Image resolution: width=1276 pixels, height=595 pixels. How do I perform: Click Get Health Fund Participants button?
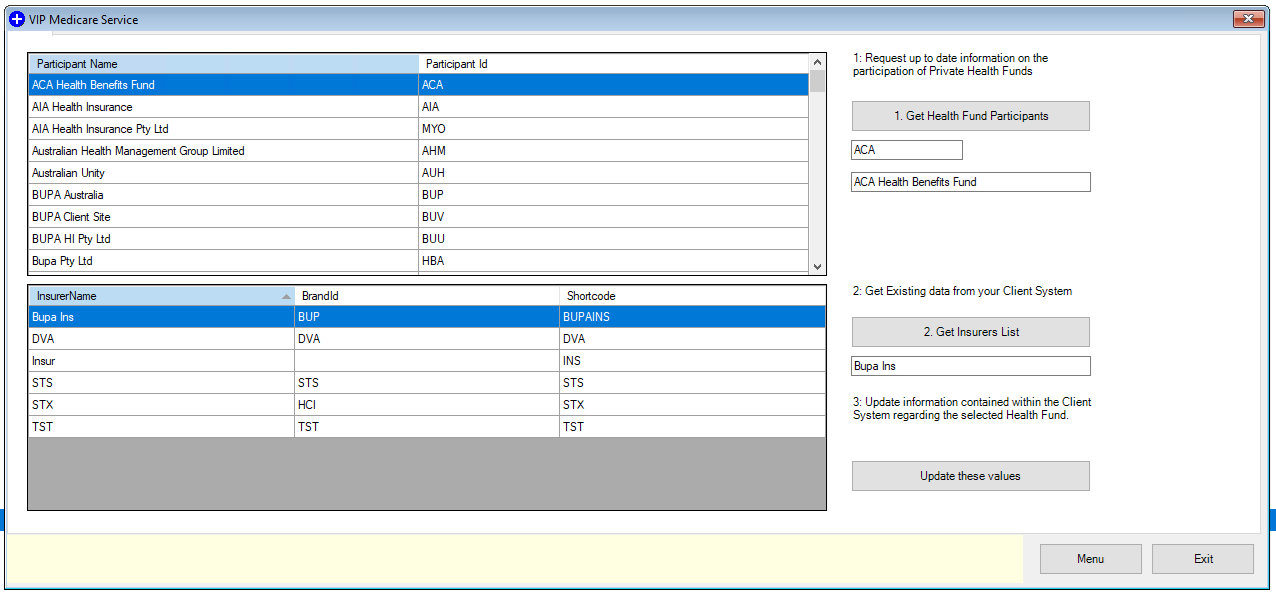(970, 116)
